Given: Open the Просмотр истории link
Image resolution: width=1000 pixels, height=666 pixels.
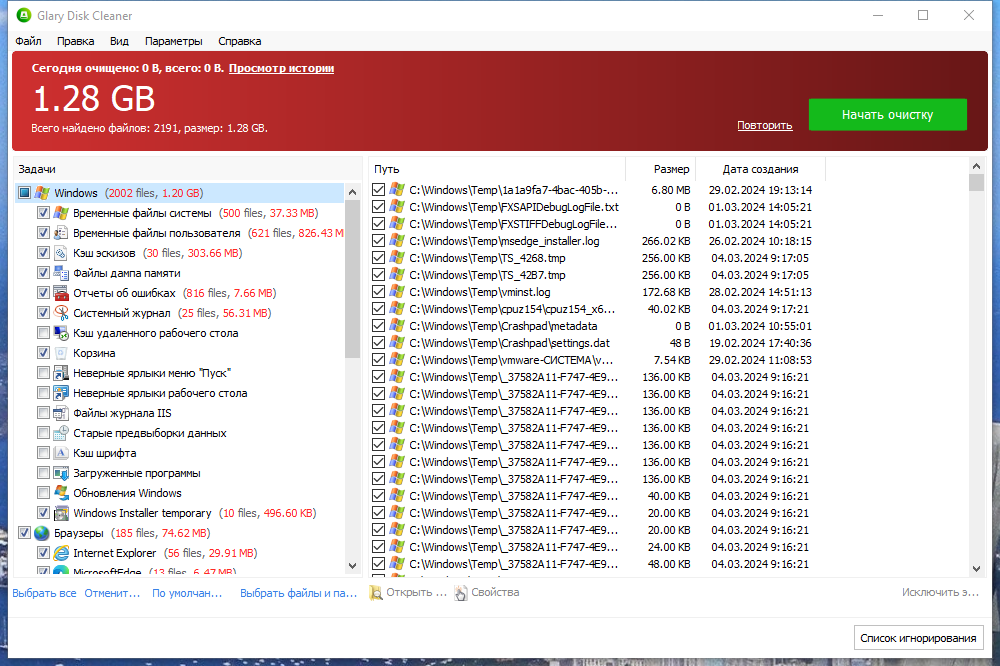Looking at the screenshot, I should (x=281, y=68).
